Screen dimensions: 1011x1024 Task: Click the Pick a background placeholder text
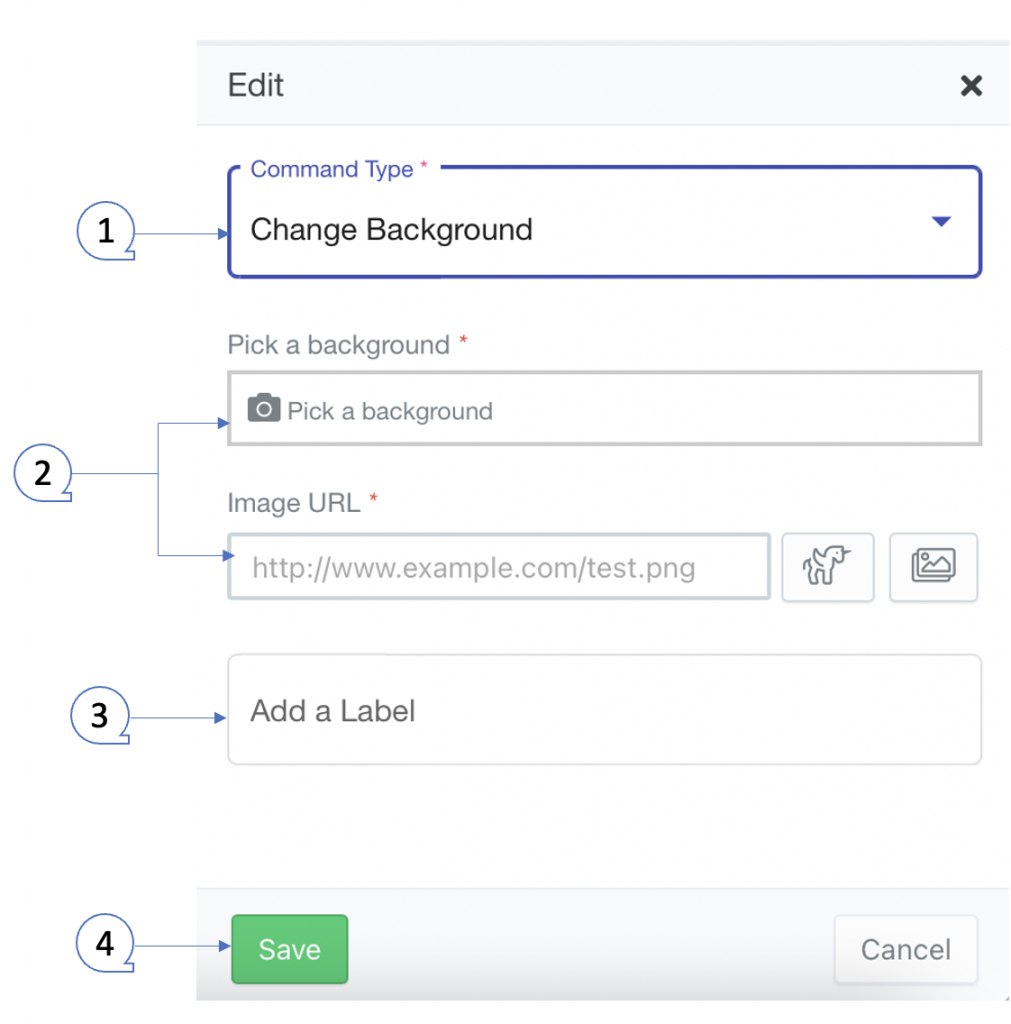(x=390, y=411)
